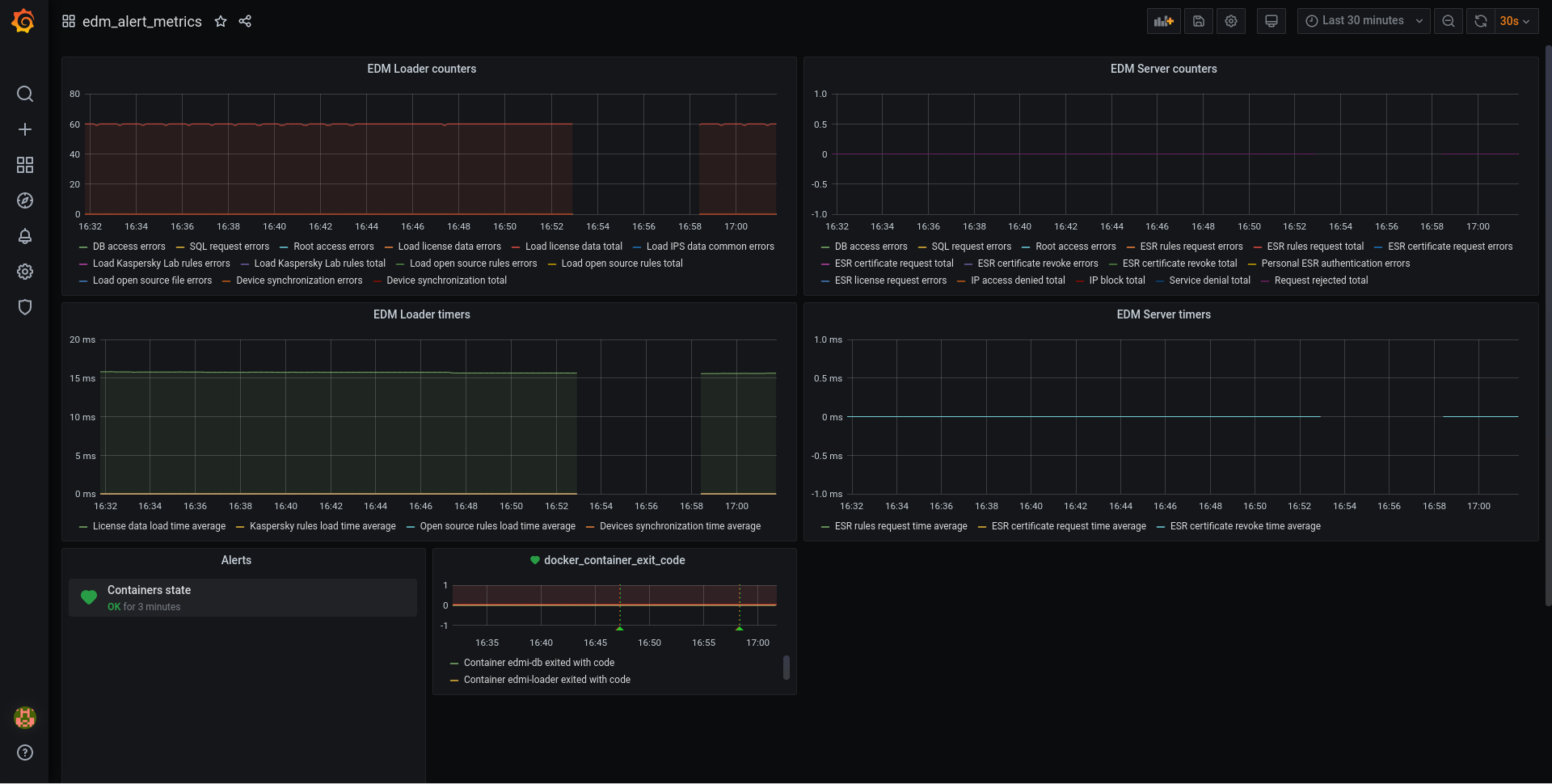Share the dashboard via share icon
1552x784 pixels.
(245, 21)
